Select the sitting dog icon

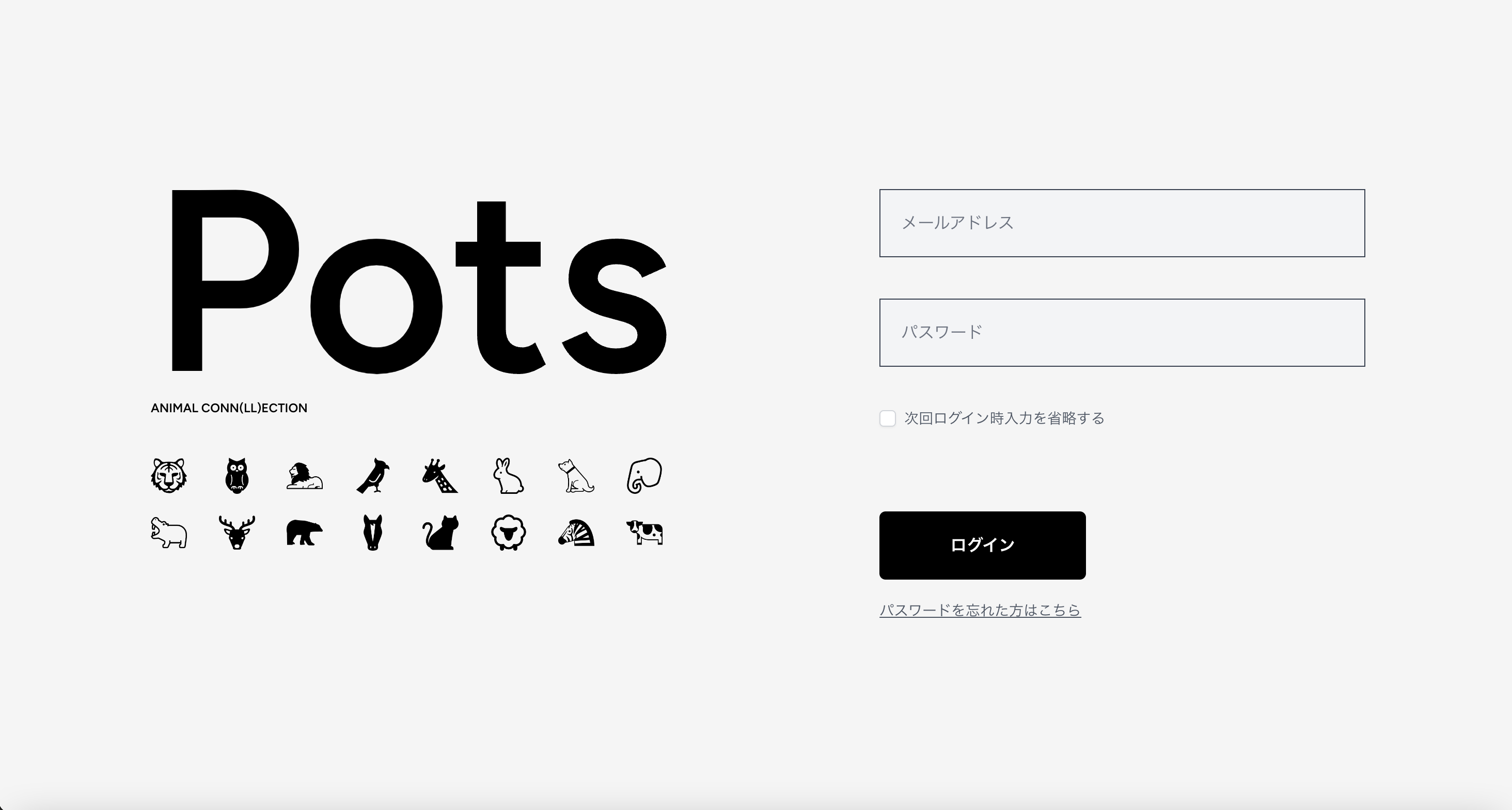coord(576,476)
